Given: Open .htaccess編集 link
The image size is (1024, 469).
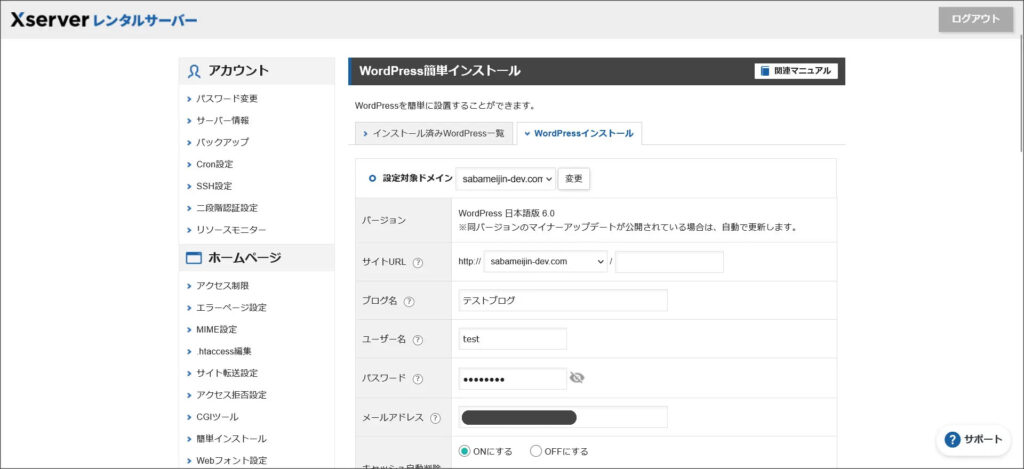Looking at the screenshot, I should click(x=224, y=351).
